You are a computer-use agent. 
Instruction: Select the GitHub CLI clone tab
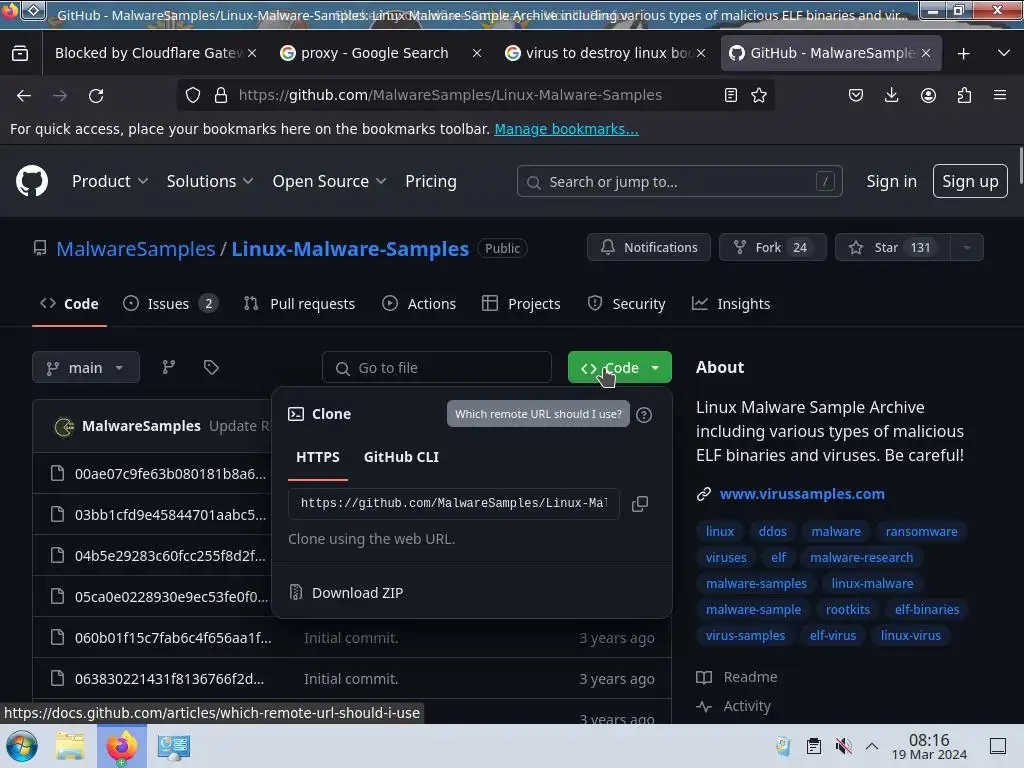(x=401, y=457)
